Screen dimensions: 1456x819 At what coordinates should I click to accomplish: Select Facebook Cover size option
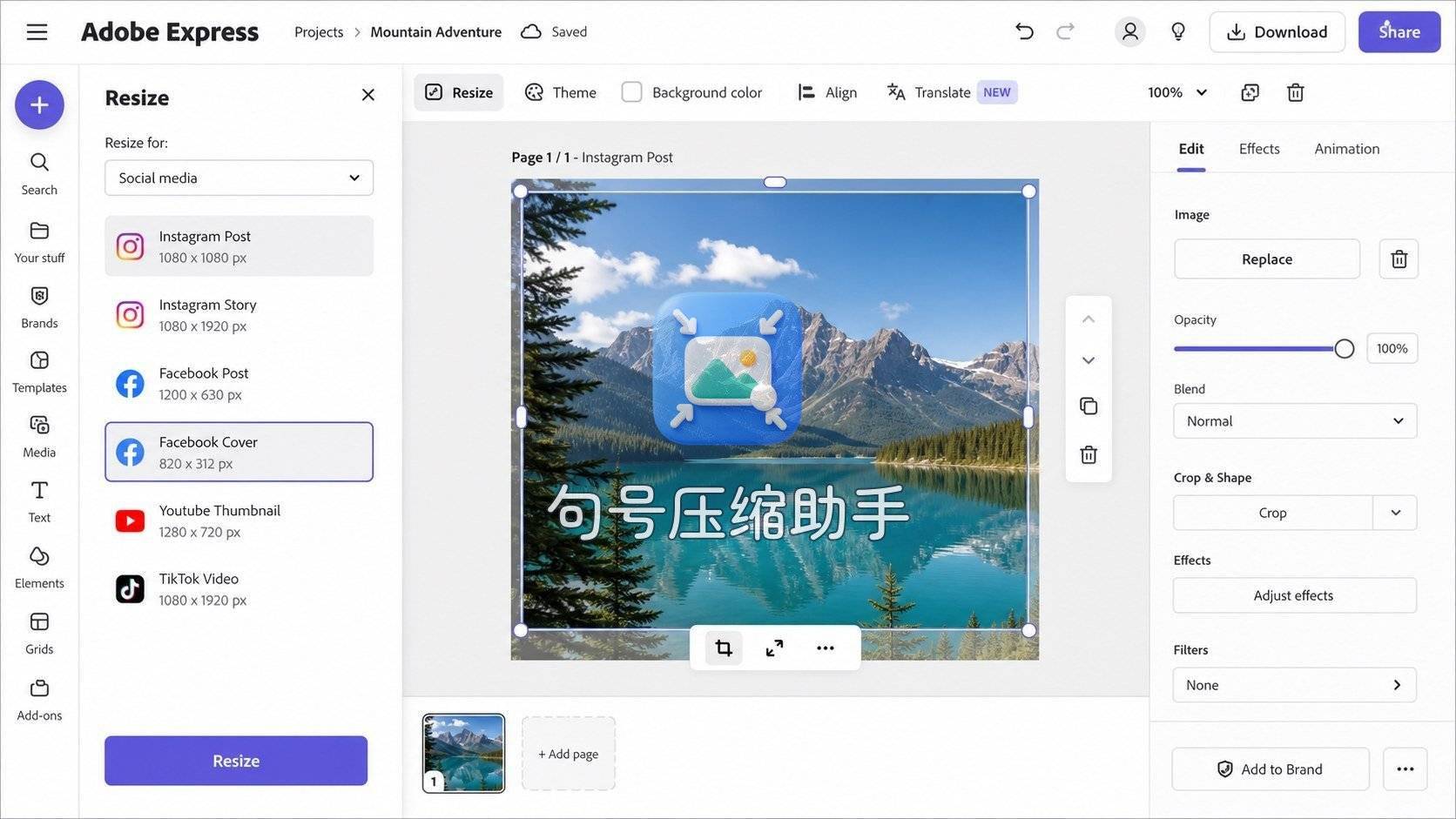(x=239, y=452)
